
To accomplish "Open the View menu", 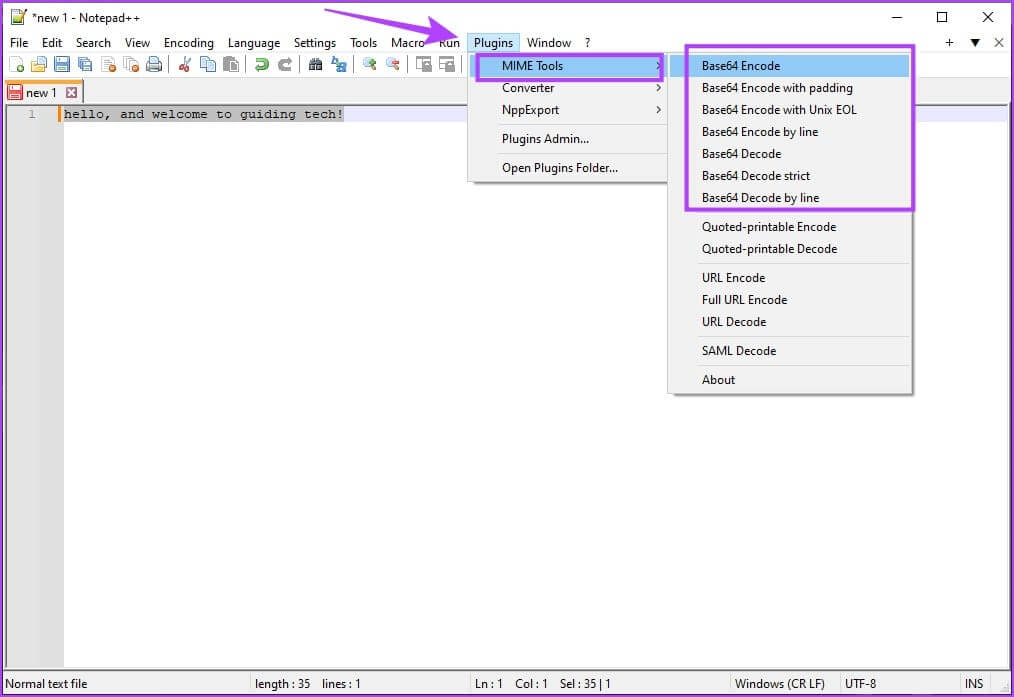I will (137, 43).
